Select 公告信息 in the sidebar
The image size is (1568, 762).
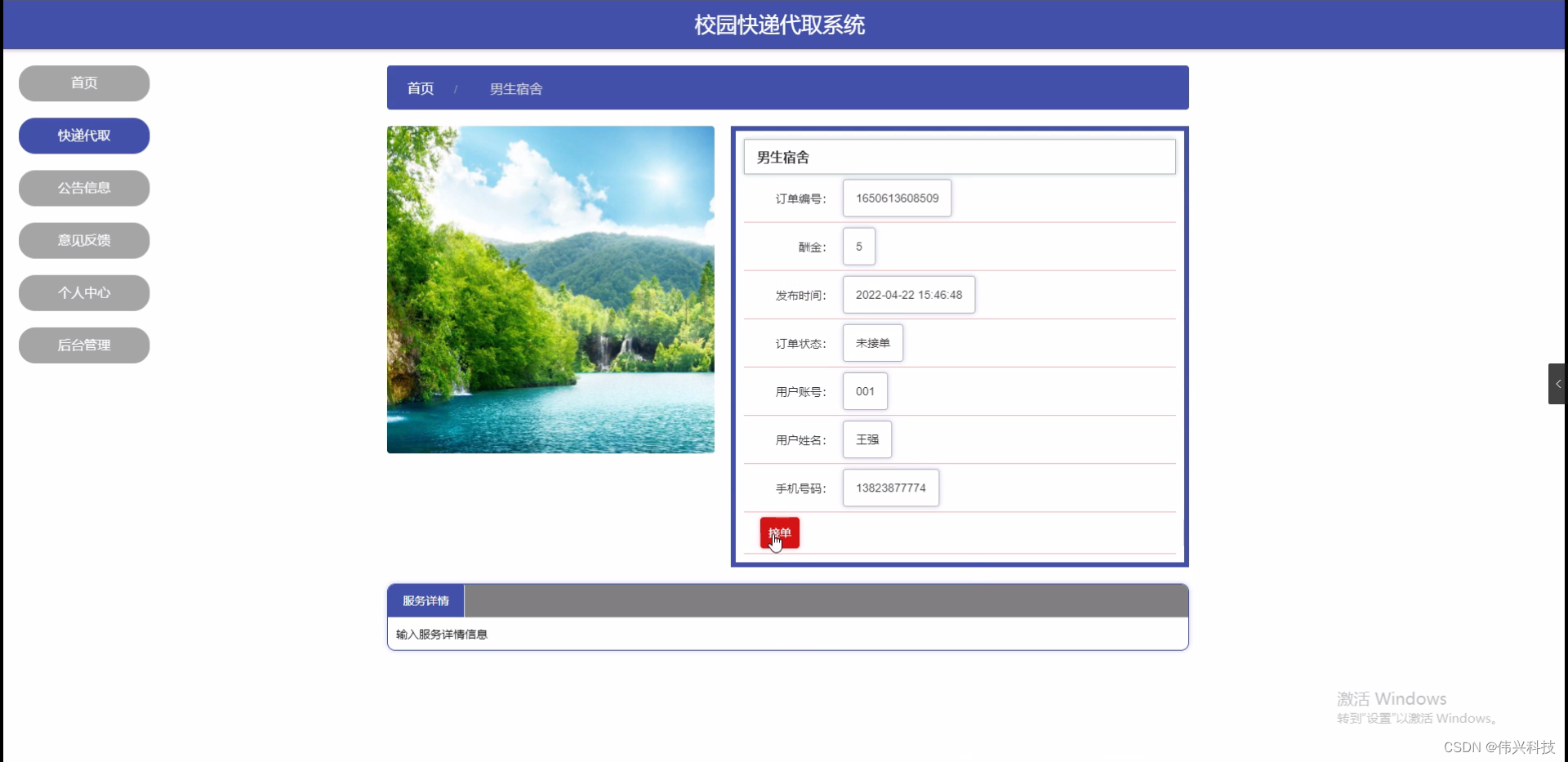(x=83, y=188)
